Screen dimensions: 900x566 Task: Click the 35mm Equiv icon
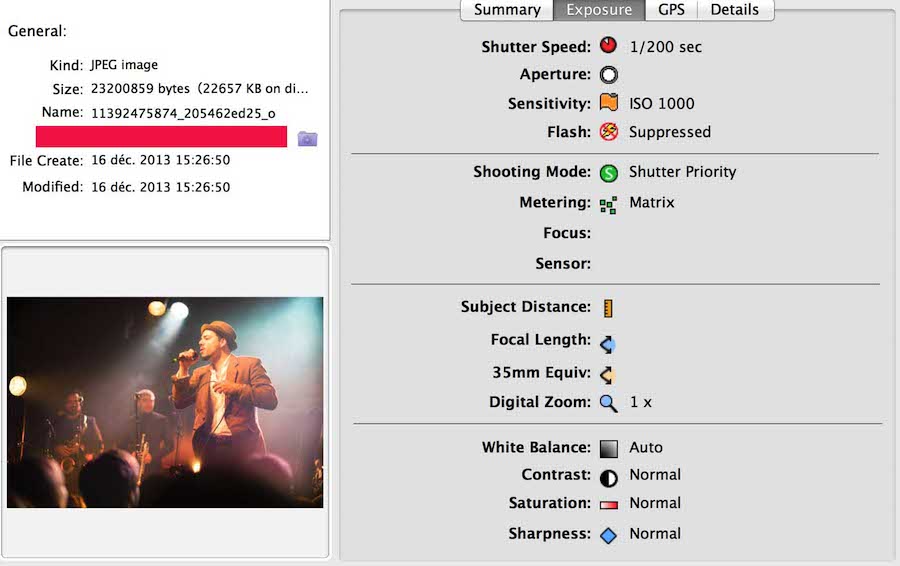(x=608, y=375)
